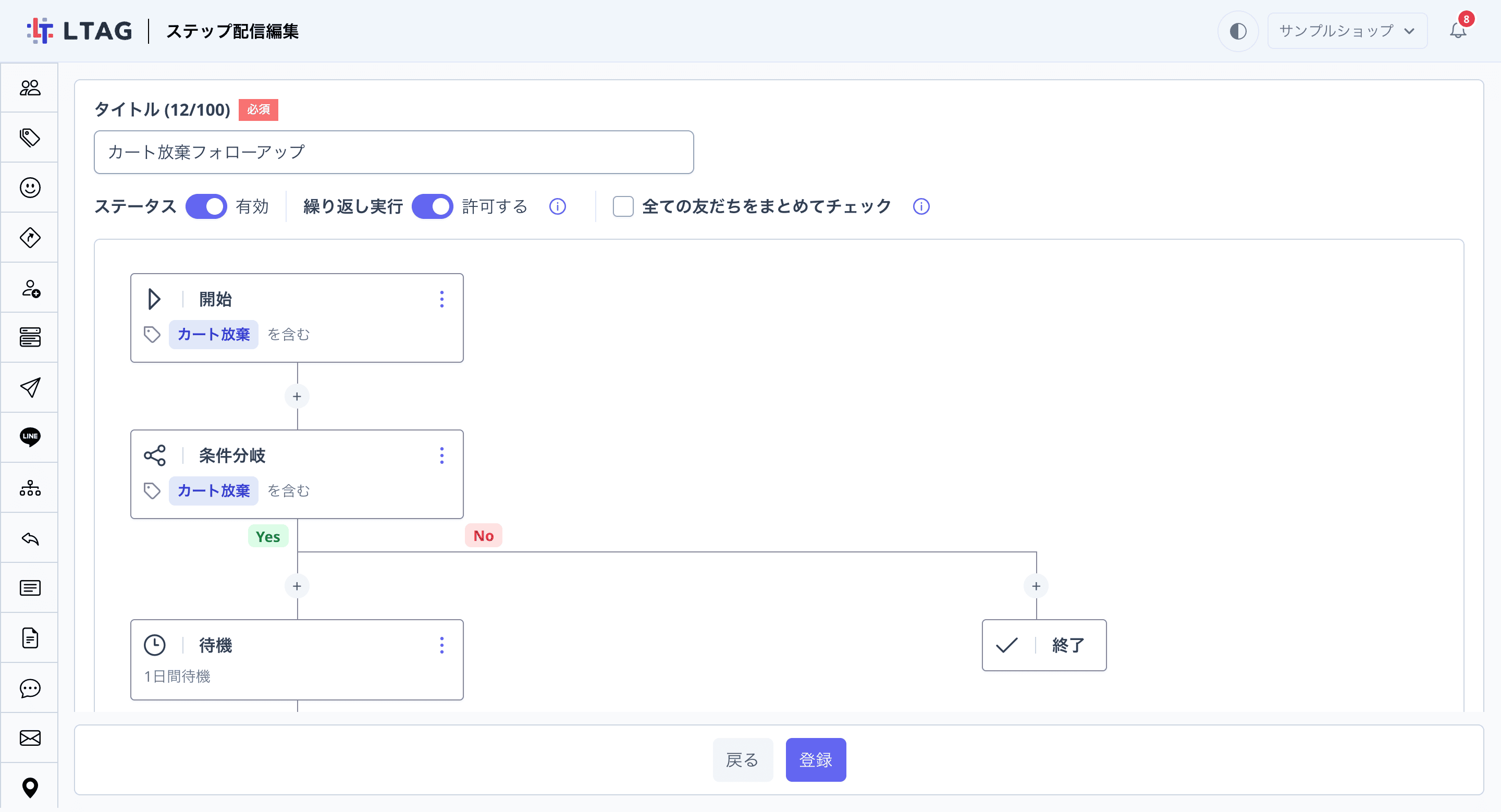Add a step on the Yes branch
1501x812 pixels.
[x=297, y=586]
